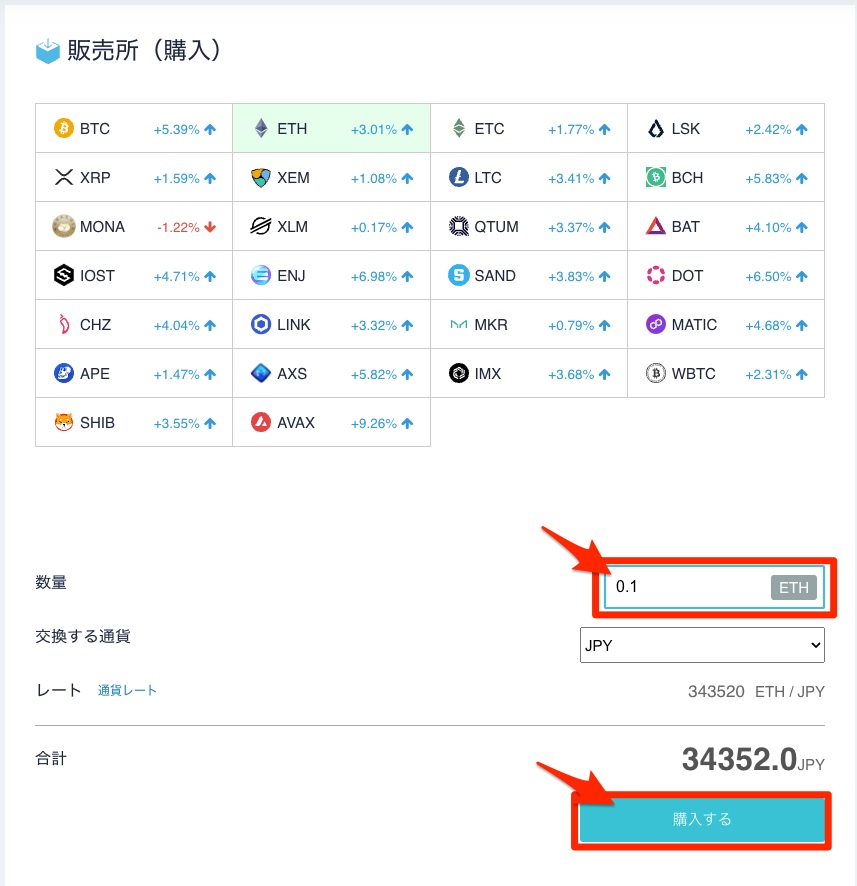Click the XEM coin icon

260,177
